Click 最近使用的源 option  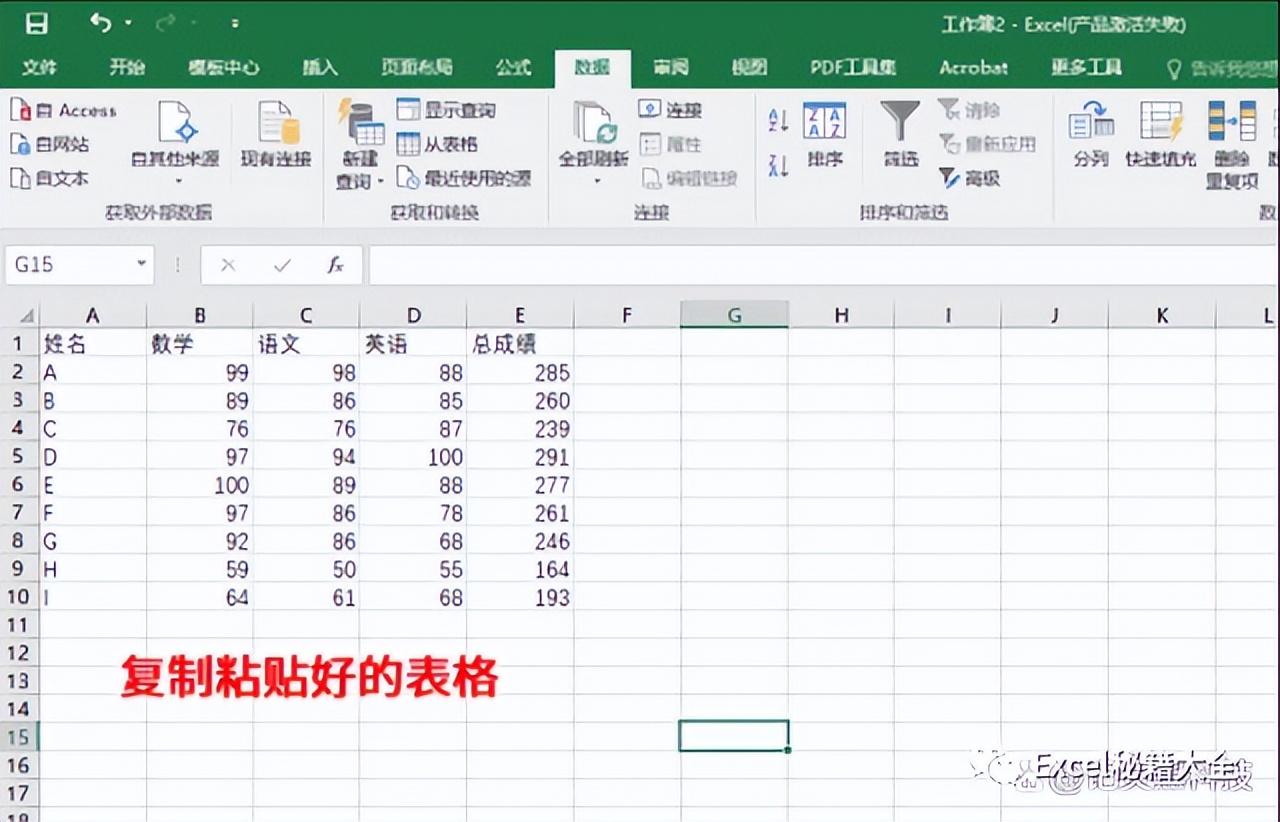(x=464, y=178)
